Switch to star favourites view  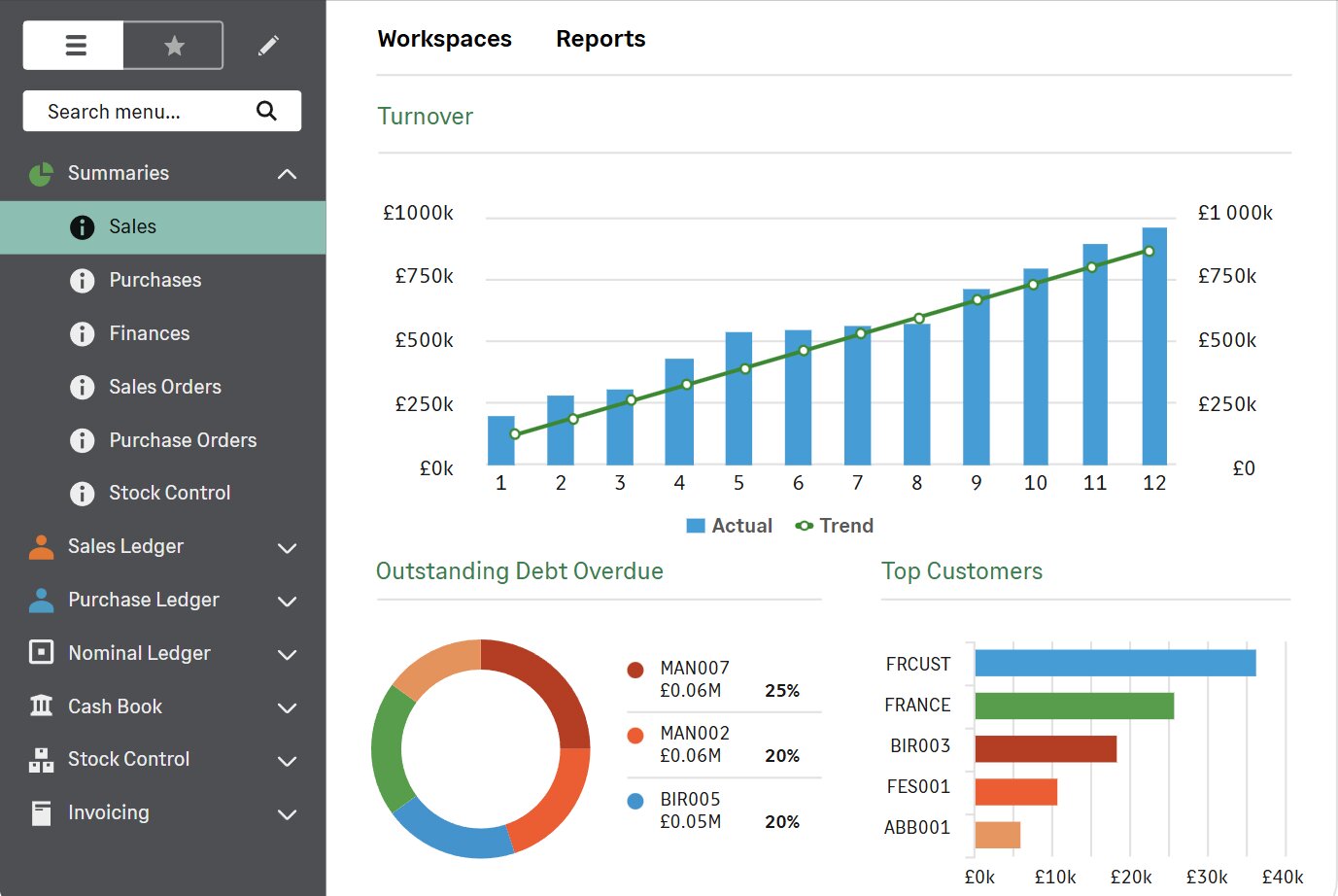point(174,46)
